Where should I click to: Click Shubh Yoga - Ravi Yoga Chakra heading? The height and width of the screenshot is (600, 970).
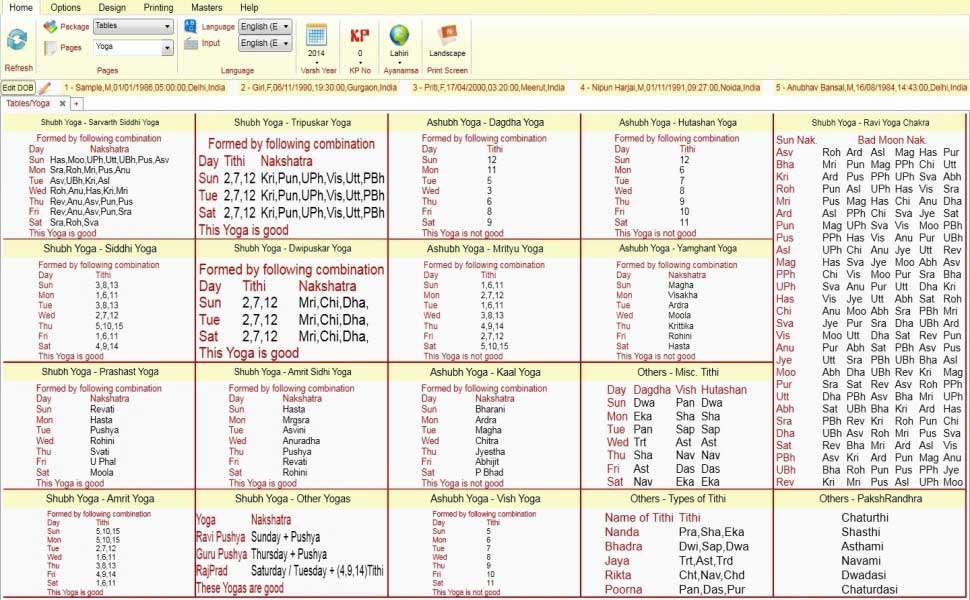(870, 122)
